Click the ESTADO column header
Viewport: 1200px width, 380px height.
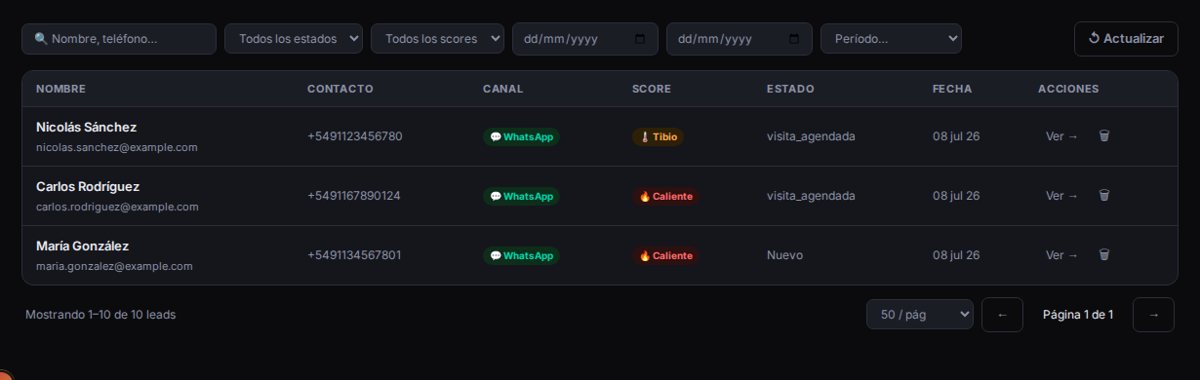(791, 89)
